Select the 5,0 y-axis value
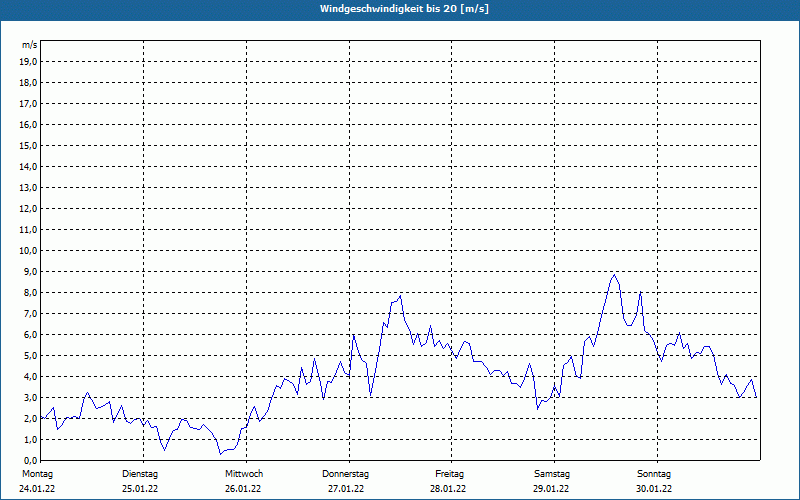Viewport: 800px width, 500px height. [x=30, y=356]
